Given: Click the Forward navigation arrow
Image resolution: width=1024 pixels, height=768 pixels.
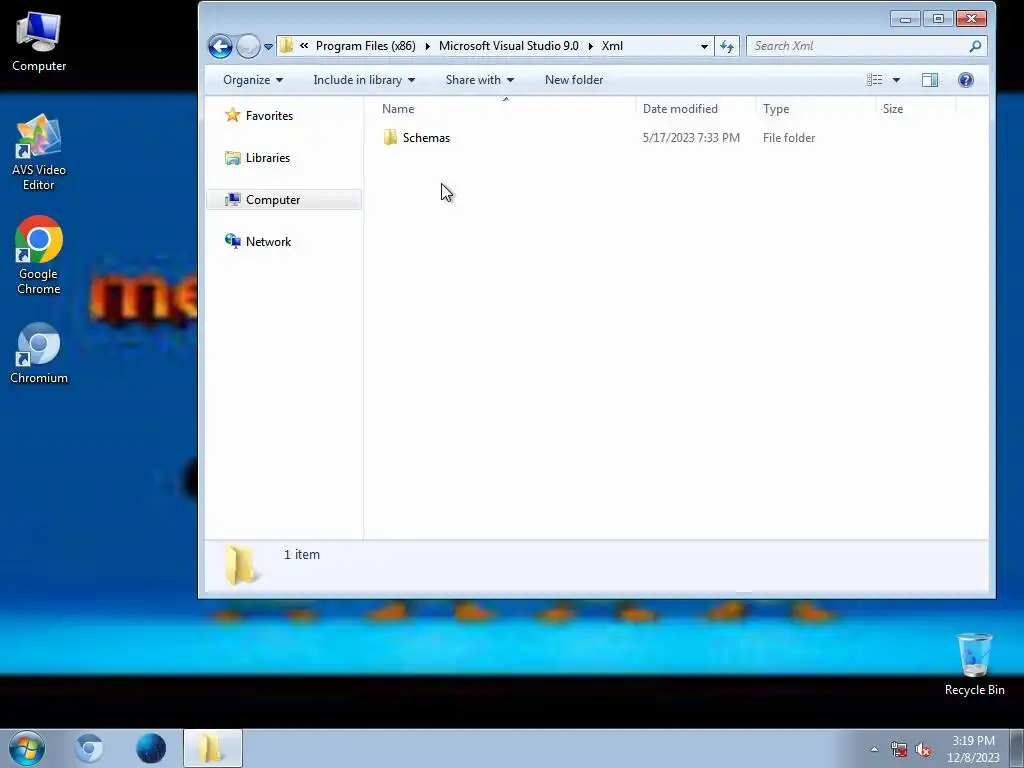Looking at the screenshot, I should coord(248,46).
